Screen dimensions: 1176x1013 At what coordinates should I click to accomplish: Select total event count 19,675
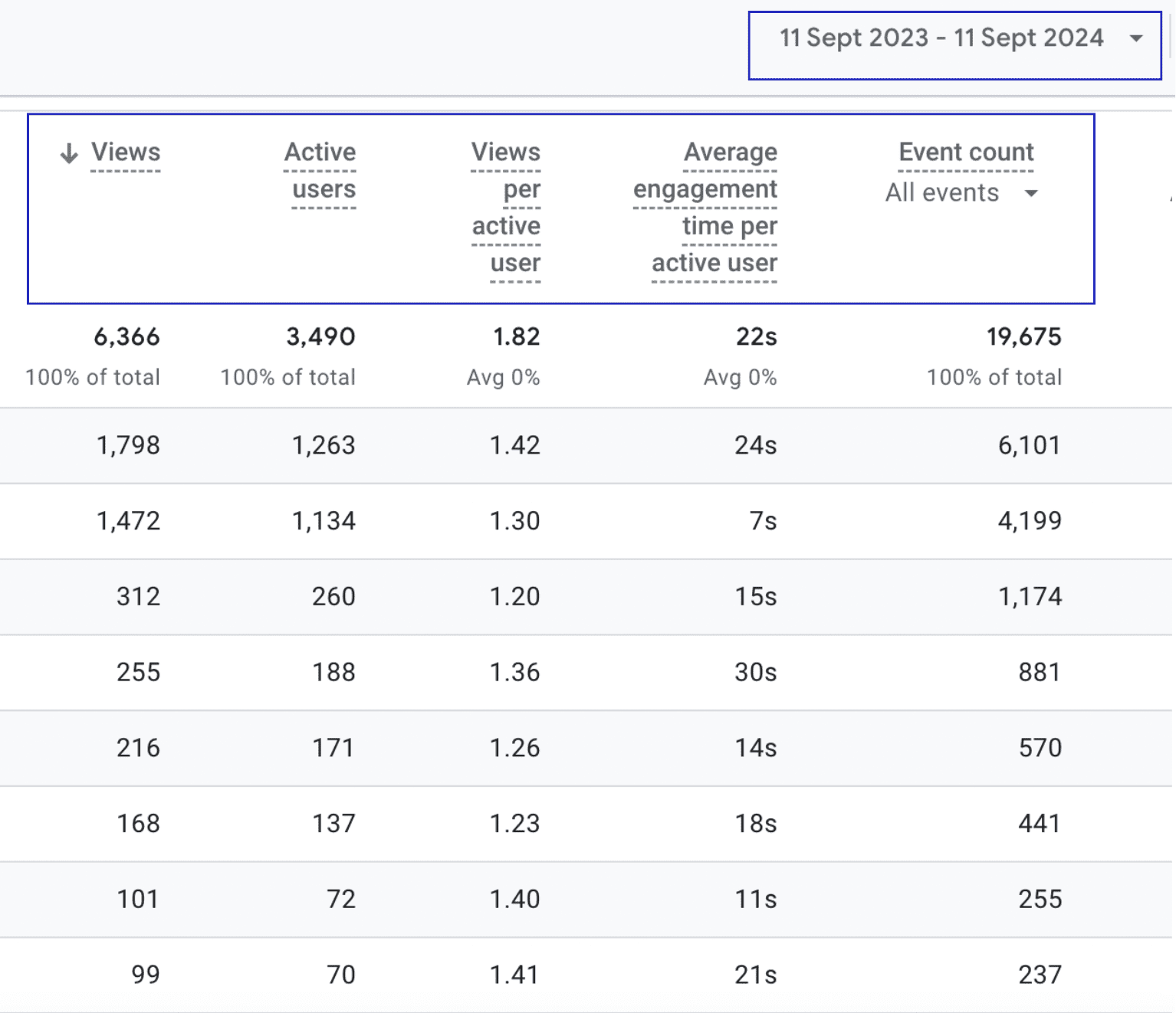pyautogui.click(x=1023, y=336)
